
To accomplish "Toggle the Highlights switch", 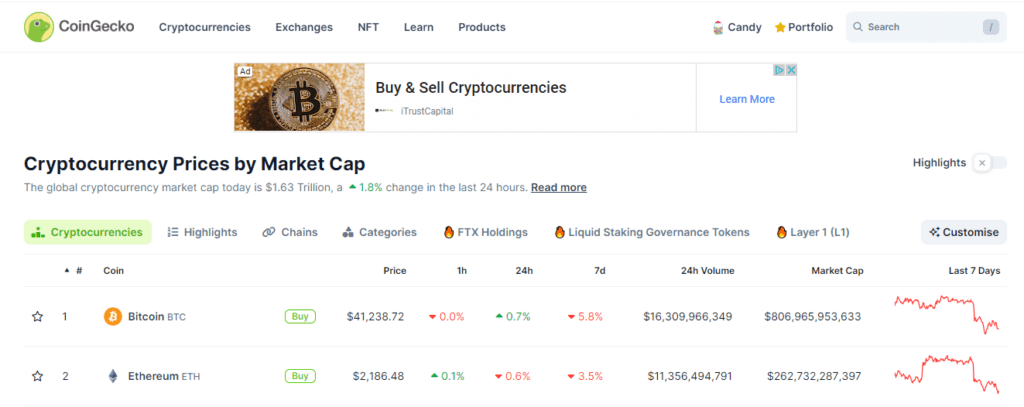I will (989, 162).
